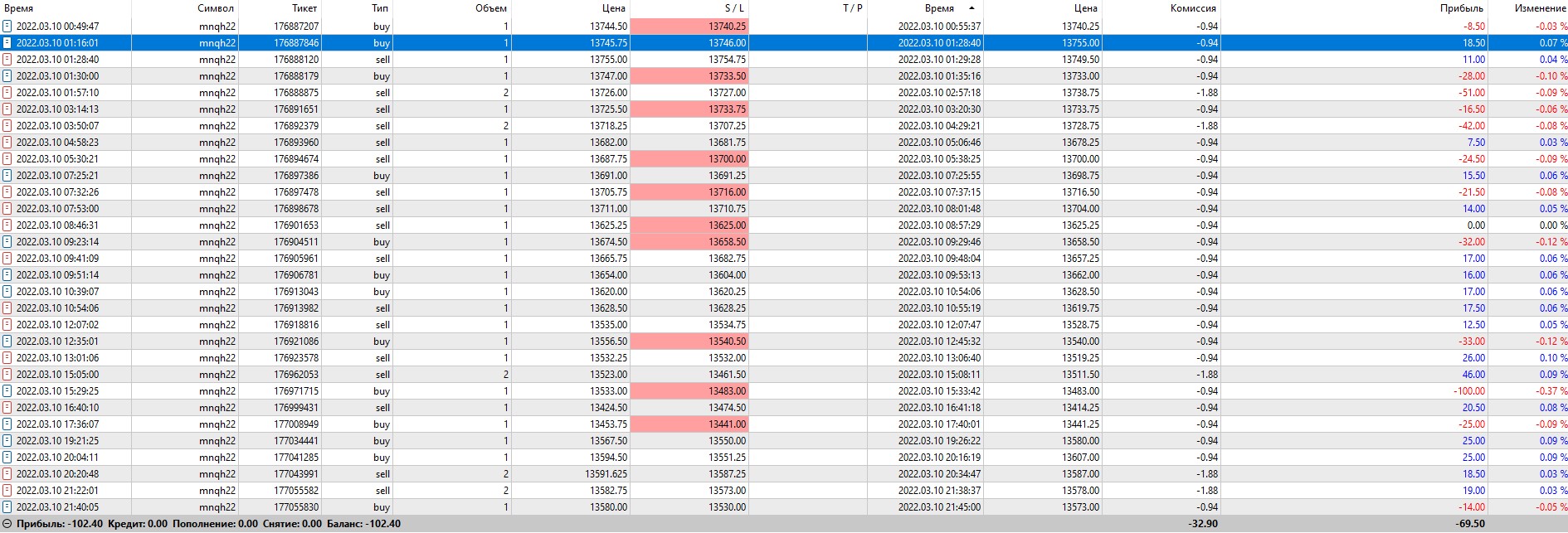Select the sell order icon at 01:28:40
The width and height of the screenshot is (1568, 533).
coord(7,60)
